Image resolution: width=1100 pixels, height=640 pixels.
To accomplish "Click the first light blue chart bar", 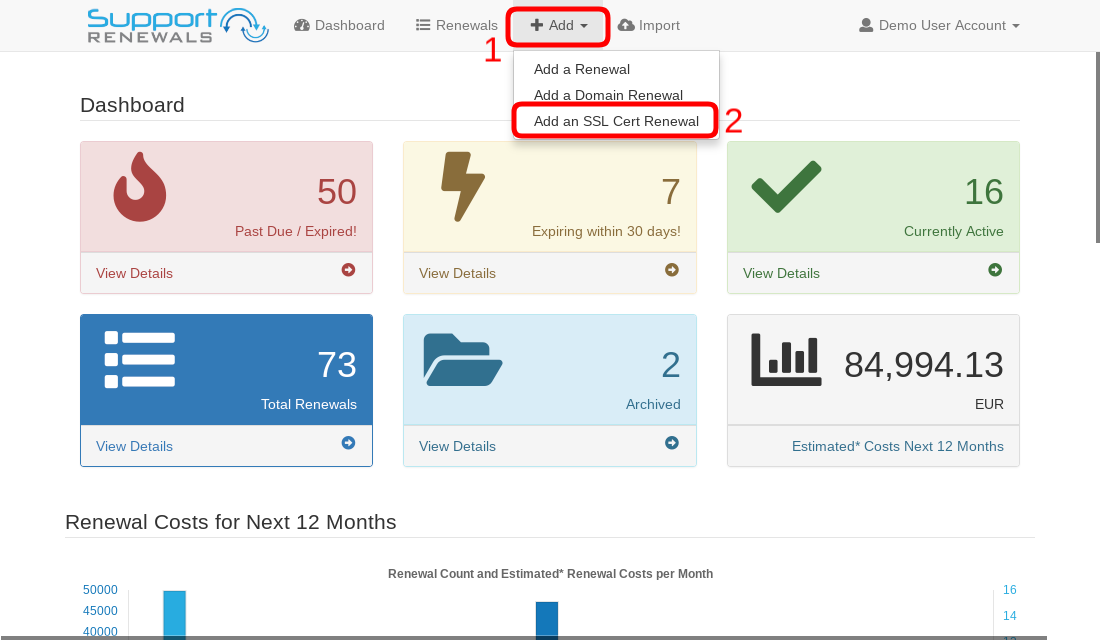I will click(x=175, y=615).
